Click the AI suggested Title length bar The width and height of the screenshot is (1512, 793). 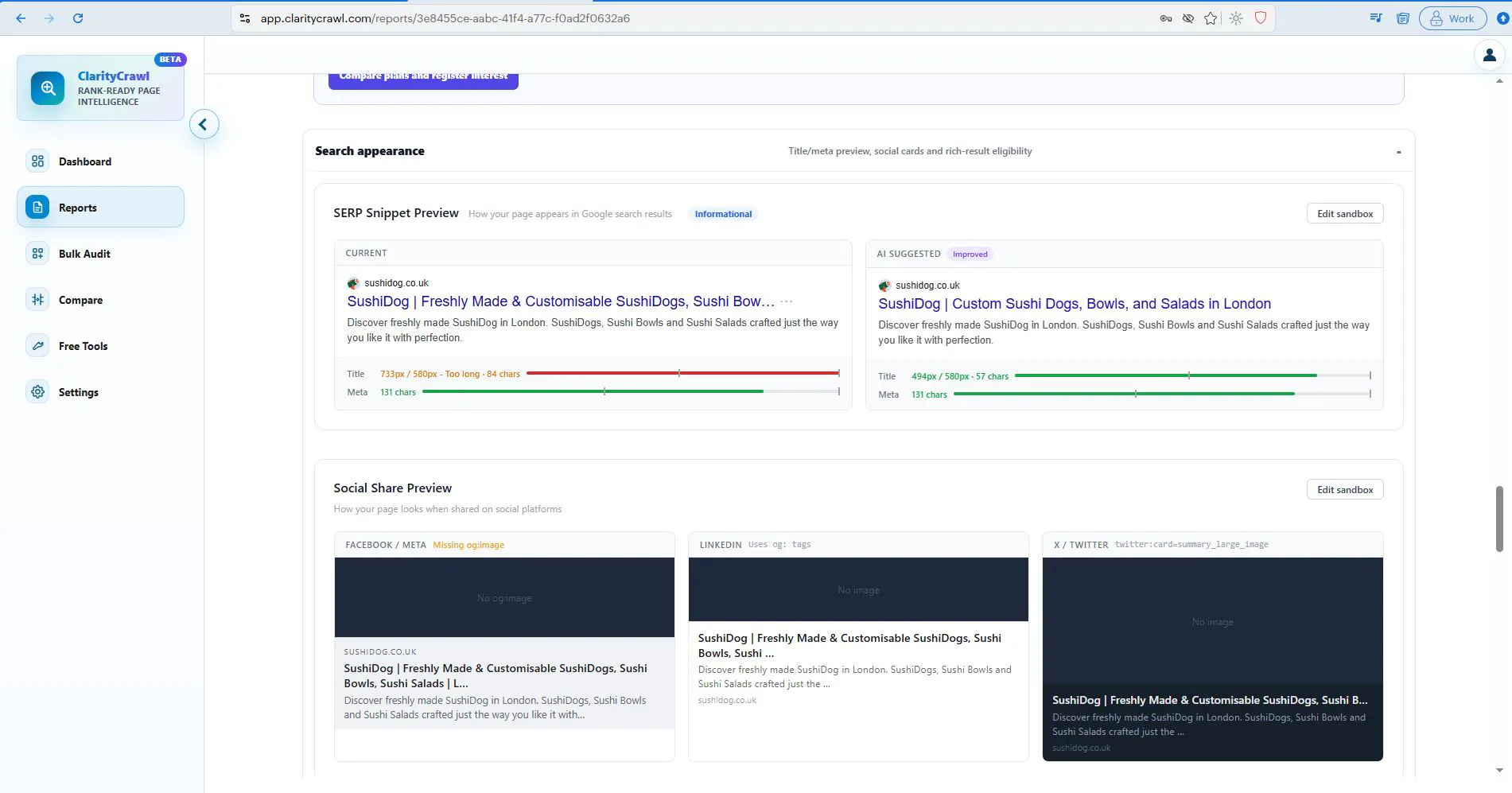1192,375
